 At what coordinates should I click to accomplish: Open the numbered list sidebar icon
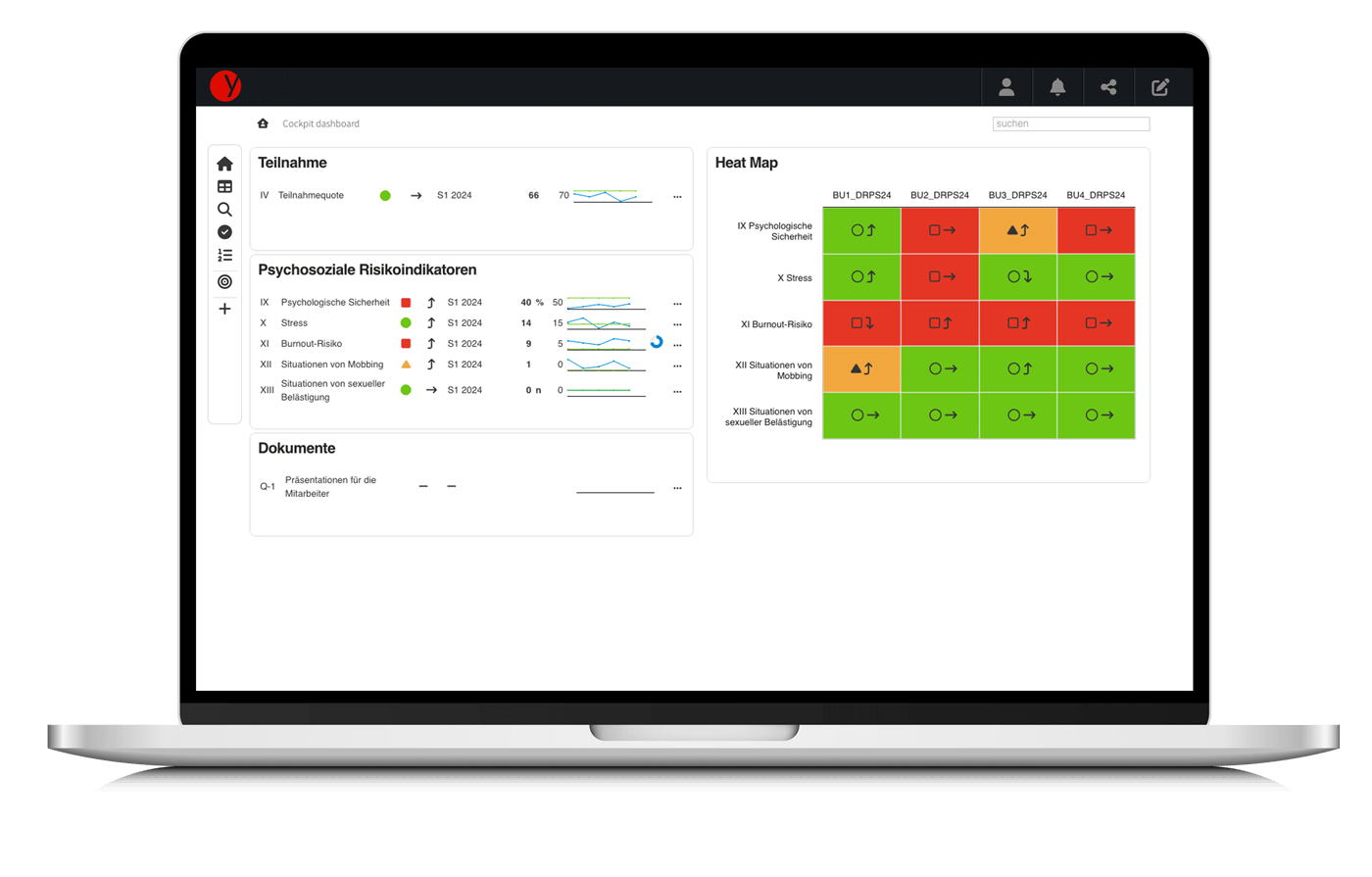click(x=224, y=255)
